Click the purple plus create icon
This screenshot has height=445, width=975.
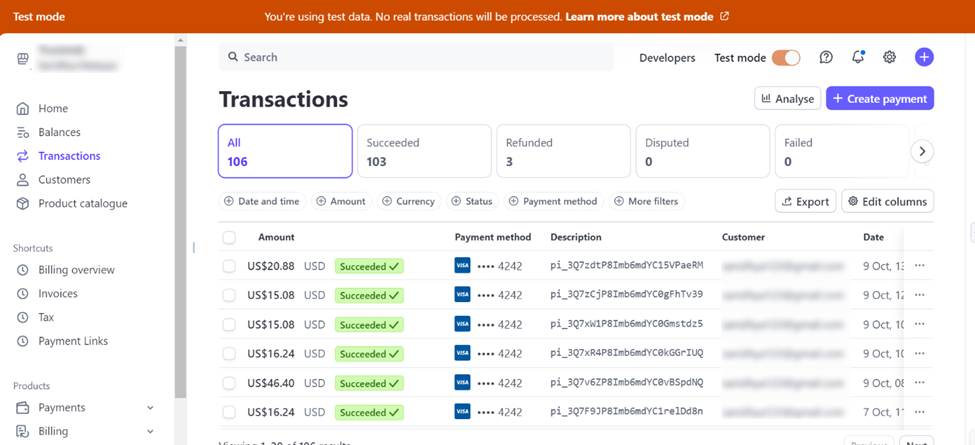(924, 58)
